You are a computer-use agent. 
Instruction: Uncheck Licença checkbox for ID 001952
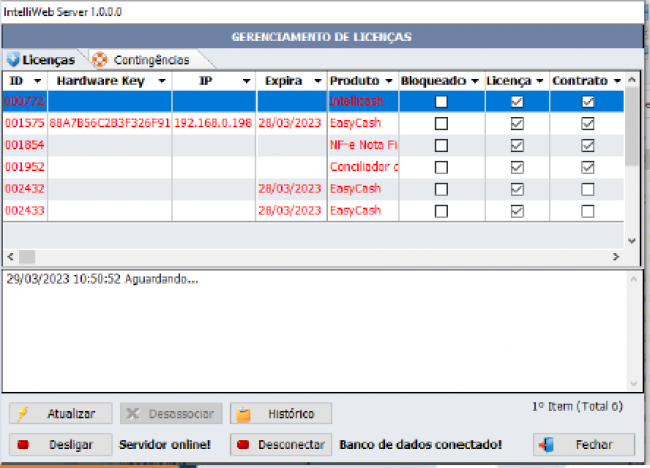click(x=517, y=167)
